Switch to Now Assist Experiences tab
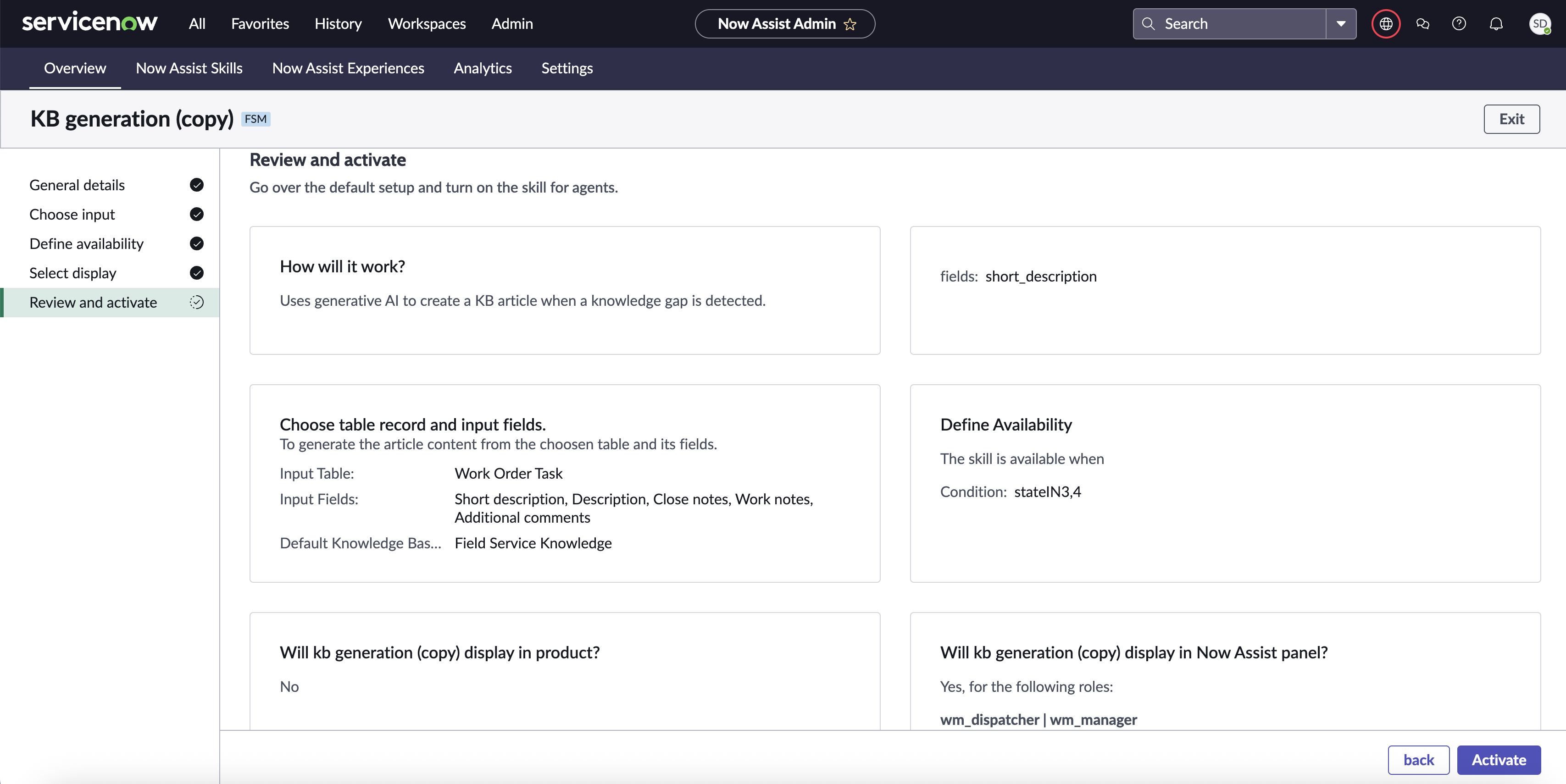Viewport: 1566px width, 784px height. pyautogui.click(x=348, y=68)
